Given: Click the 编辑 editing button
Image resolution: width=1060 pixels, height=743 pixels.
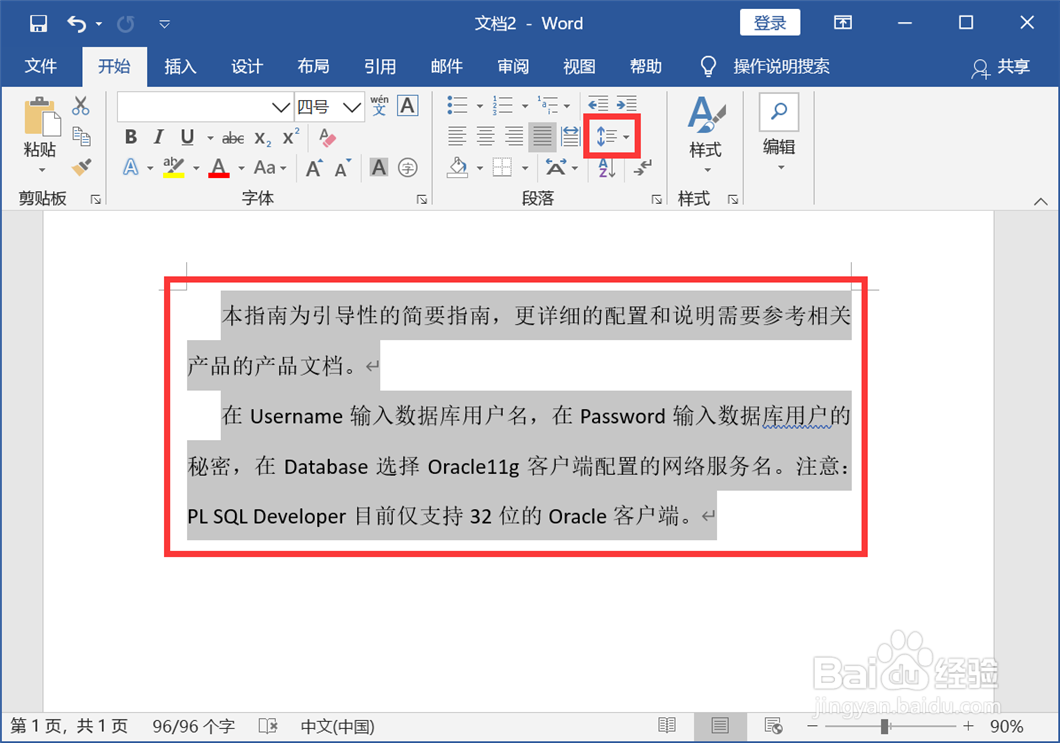Looking at the screenshot, I should (x=779, y=133).
